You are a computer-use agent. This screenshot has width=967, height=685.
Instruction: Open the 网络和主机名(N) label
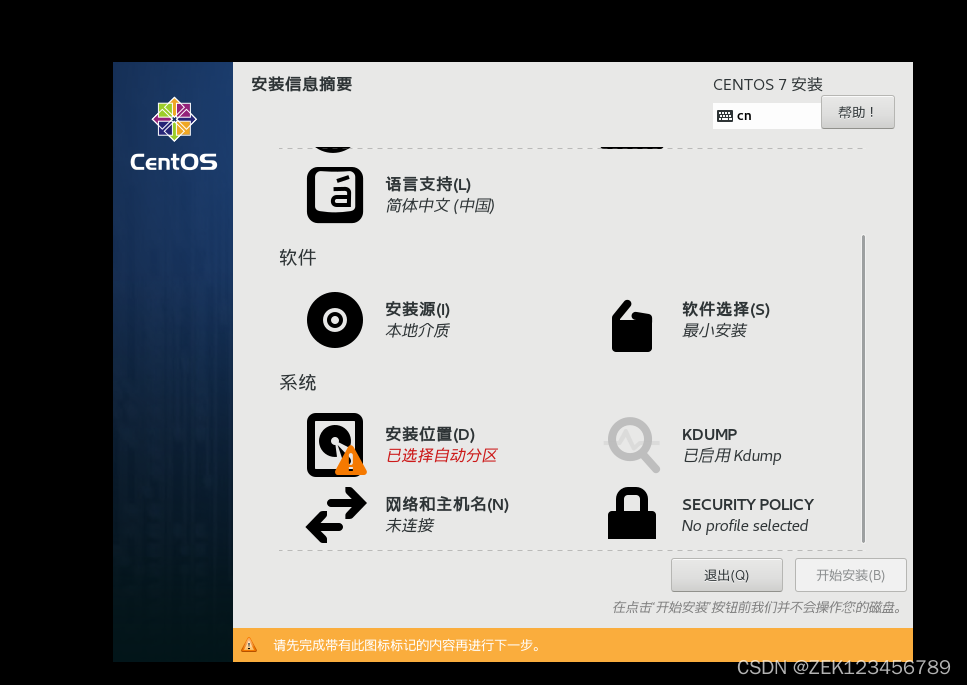click(x=447, y=504)
